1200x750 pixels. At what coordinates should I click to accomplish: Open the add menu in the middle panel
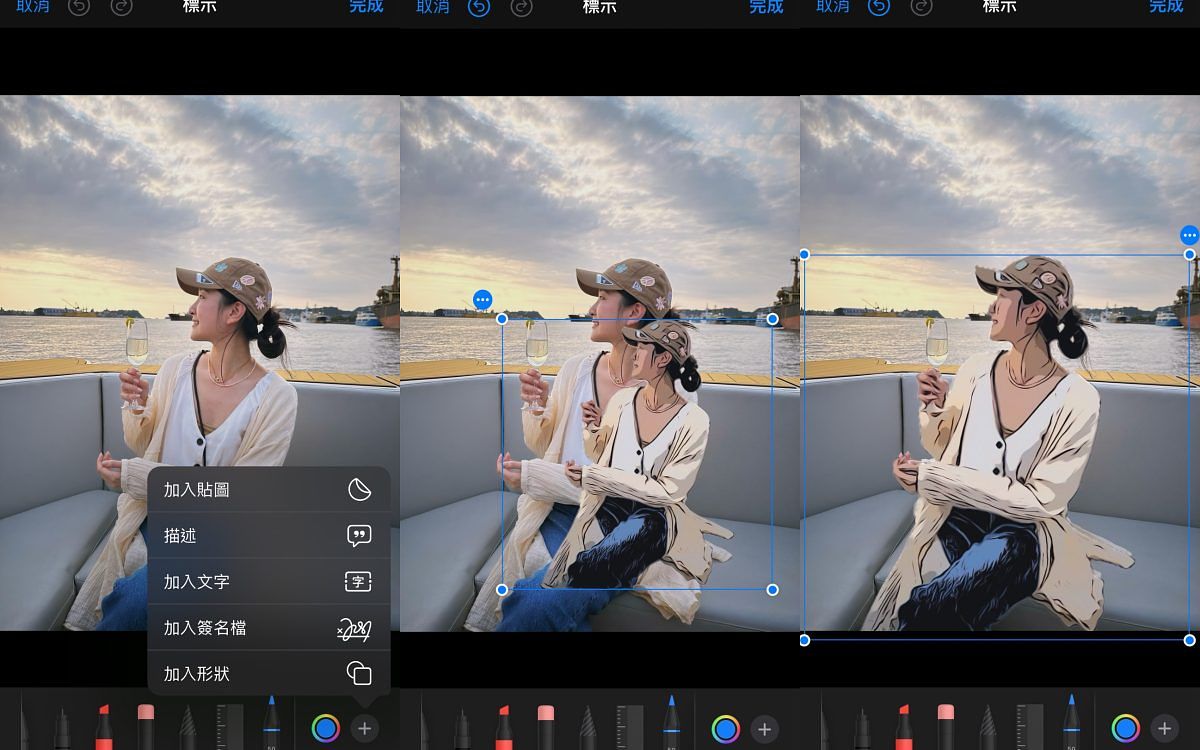click(765, 729)
